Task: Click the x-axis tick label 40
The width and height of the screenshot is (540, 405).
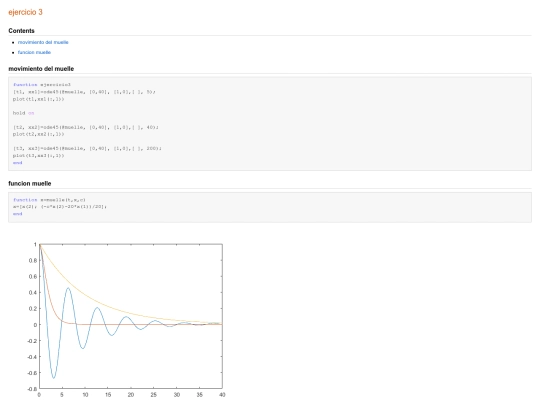Action: coord(222,395)
